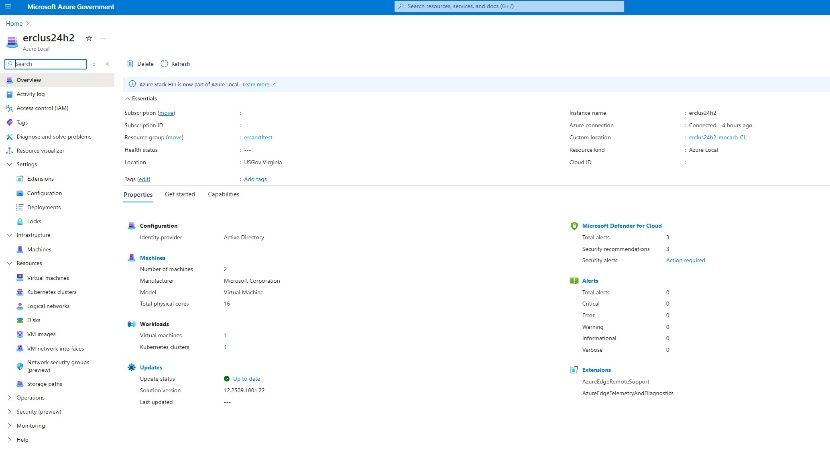Click the sidebar expand/collapse sort arrows icon
This screenshot has height=467, width=830.
pyautogui.click(x=94, y=64)
